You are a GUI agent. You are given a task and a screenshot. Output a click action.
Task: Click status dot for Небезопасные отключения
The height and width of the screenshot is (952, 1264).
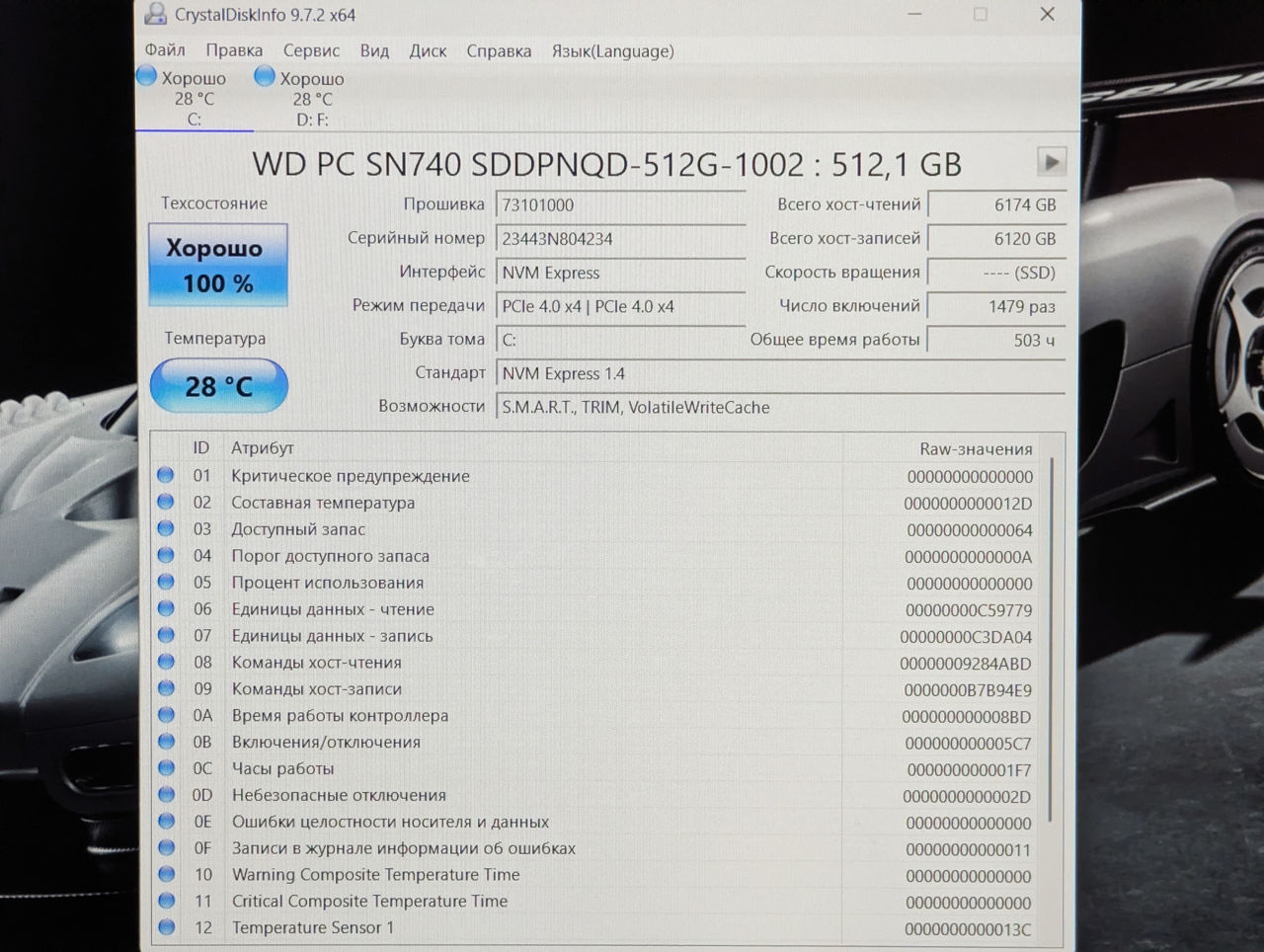click(166, 795)
